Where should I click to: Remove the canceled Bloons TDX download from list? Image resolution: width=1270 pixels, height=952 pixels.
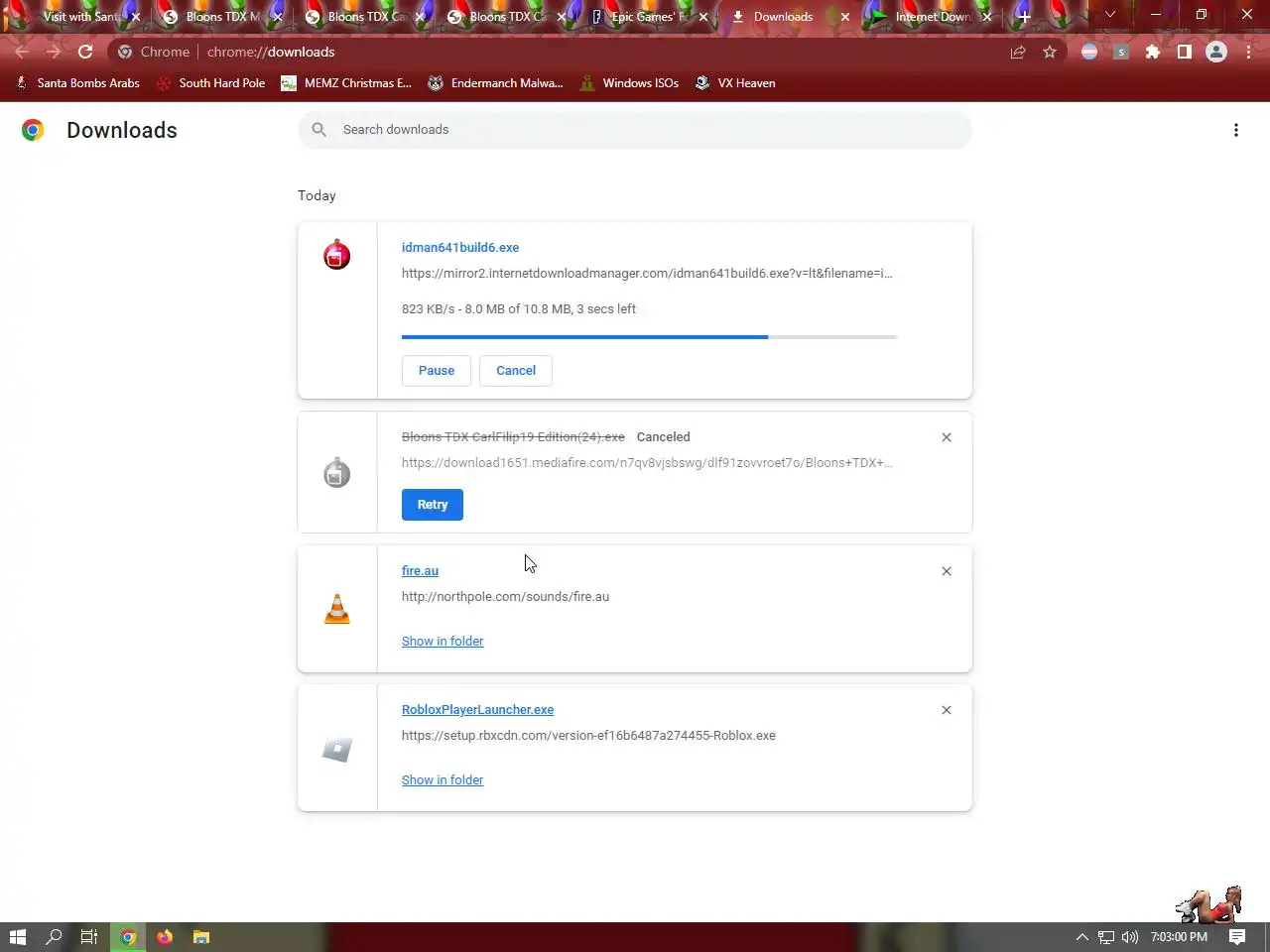tap(947, 437)
